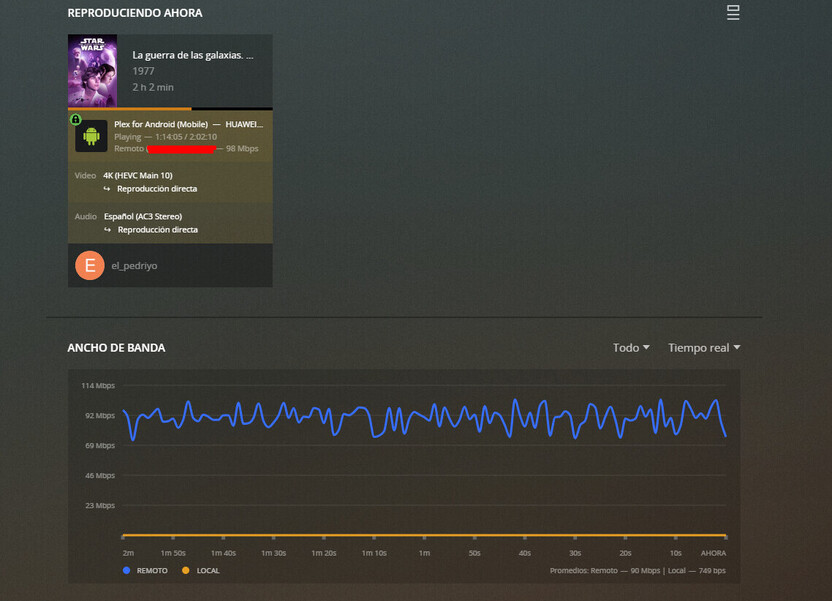Toggle the REMOTO legend blue dot

[126, 570]
